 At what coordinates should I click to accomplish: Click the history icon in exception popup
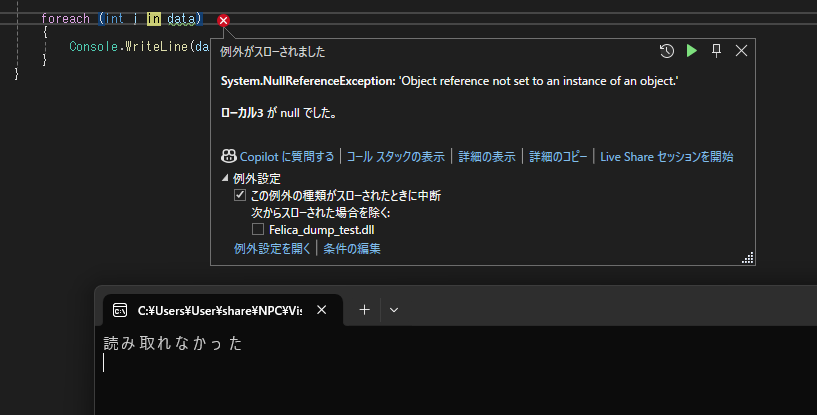(667, 51)
